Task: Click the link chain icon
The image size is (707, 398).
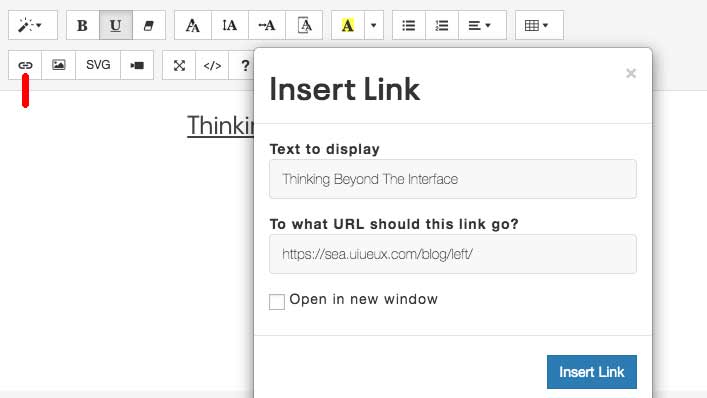Action: (25, 65)
